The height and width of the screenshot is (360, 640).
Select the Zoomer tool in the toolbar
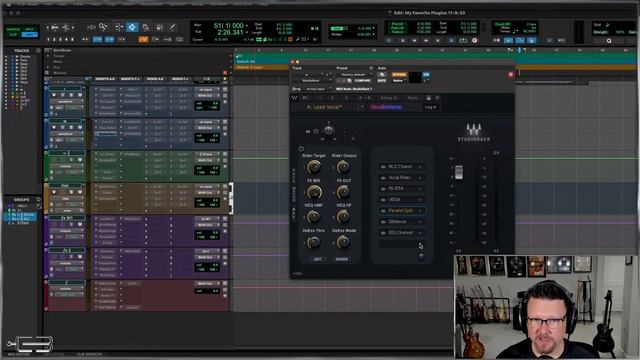103,27
